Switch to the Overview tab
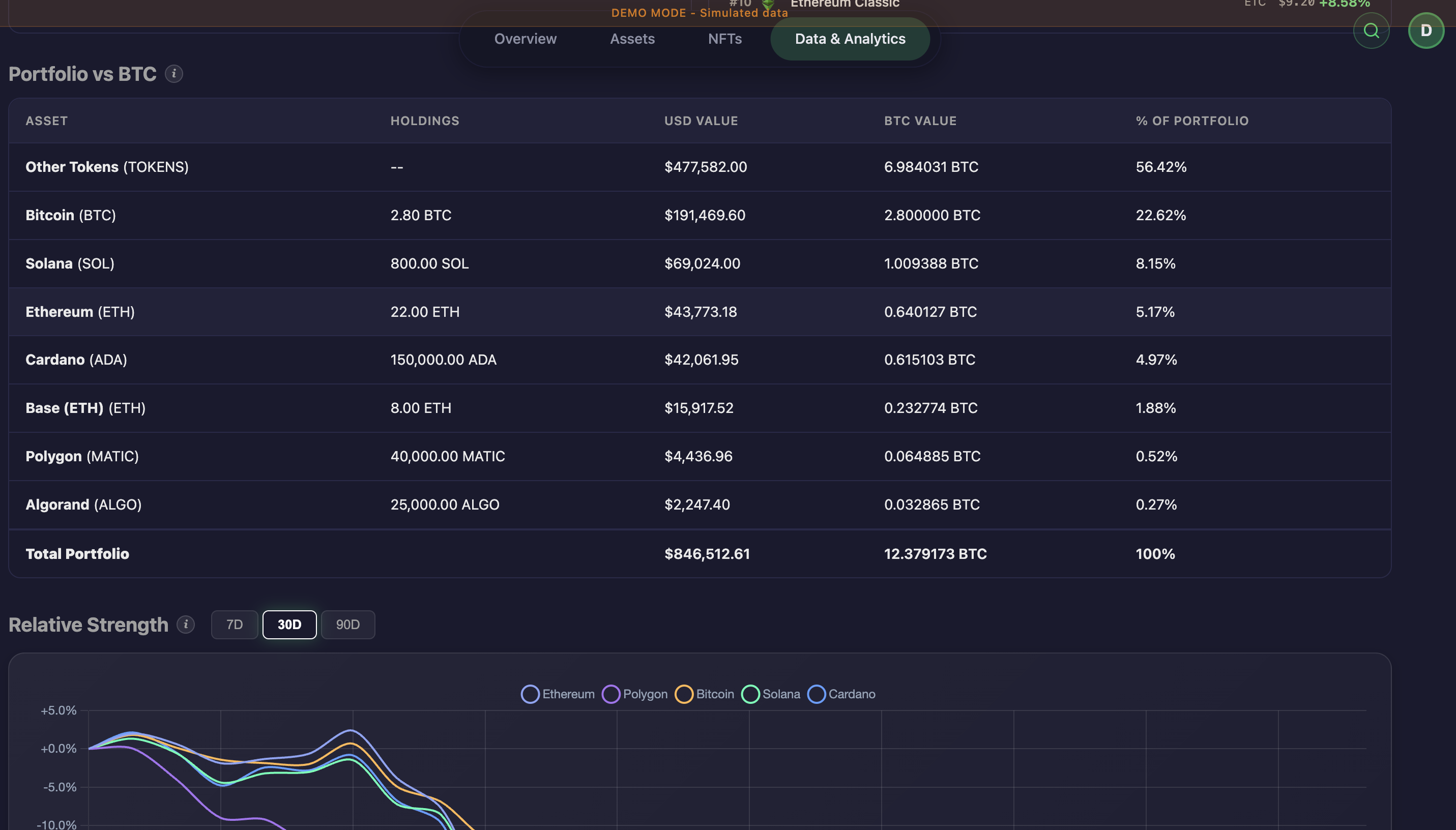 click(x=525, y=38)
